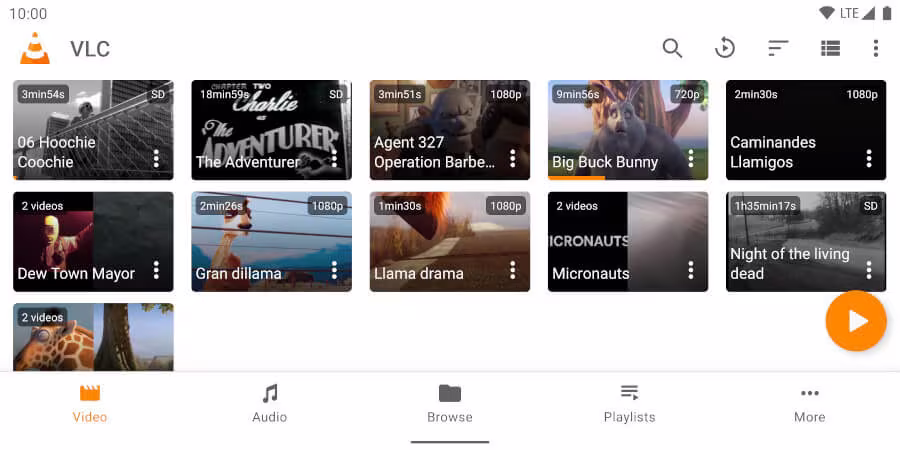
Task: Tap the orange floating play button
Action: click(x=856, y=321)
